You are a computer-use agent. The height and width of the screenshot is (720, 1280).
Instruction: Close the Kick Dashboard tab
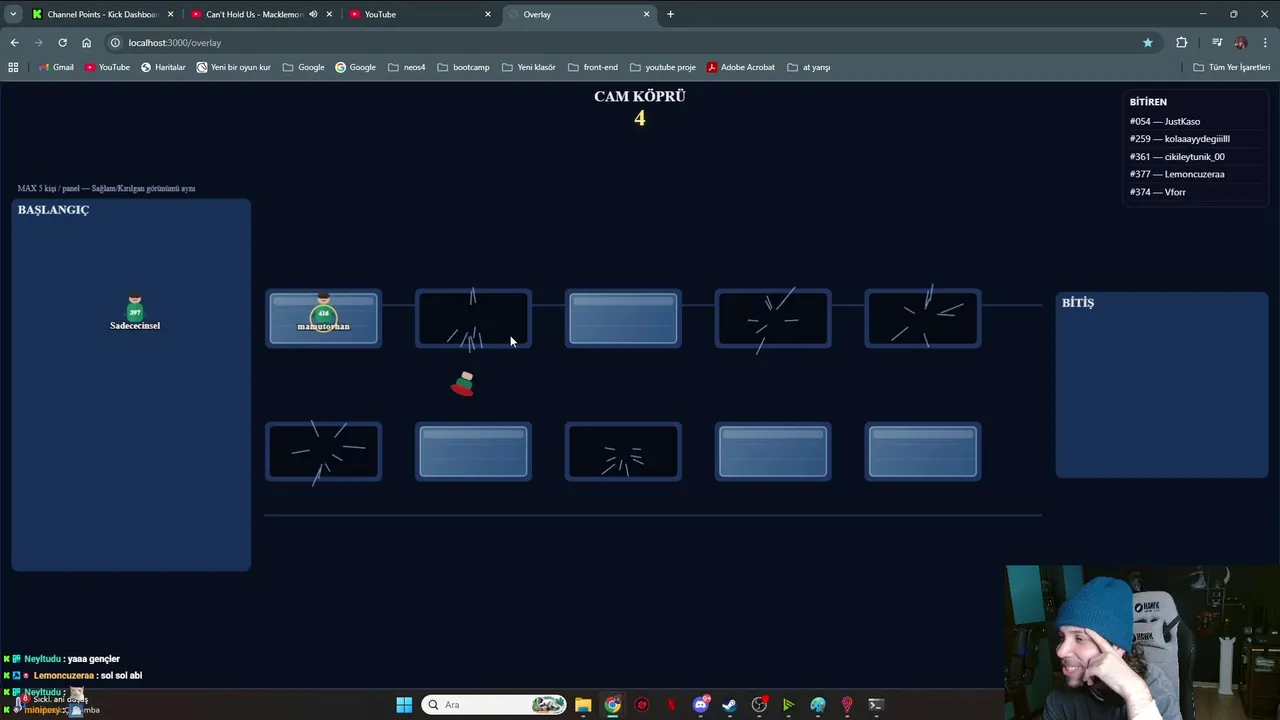click(x=170, y=14)
